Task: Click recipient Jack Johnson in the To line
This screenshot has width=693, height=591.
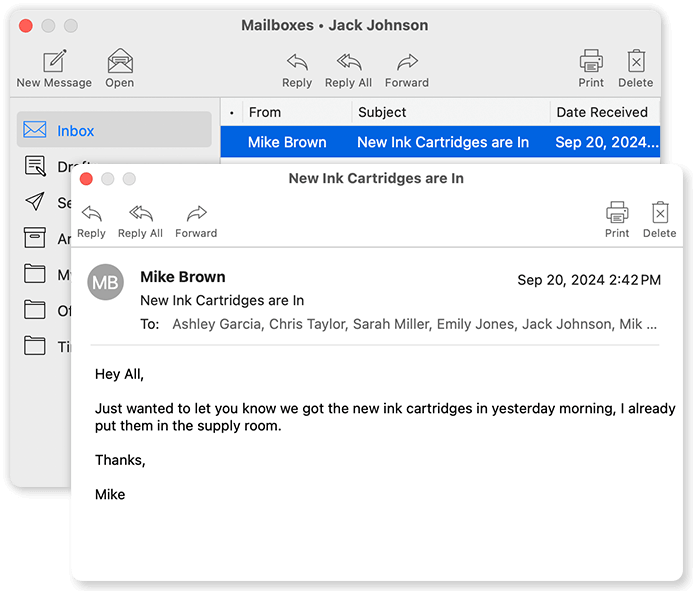Action: [x=567, y=324]
